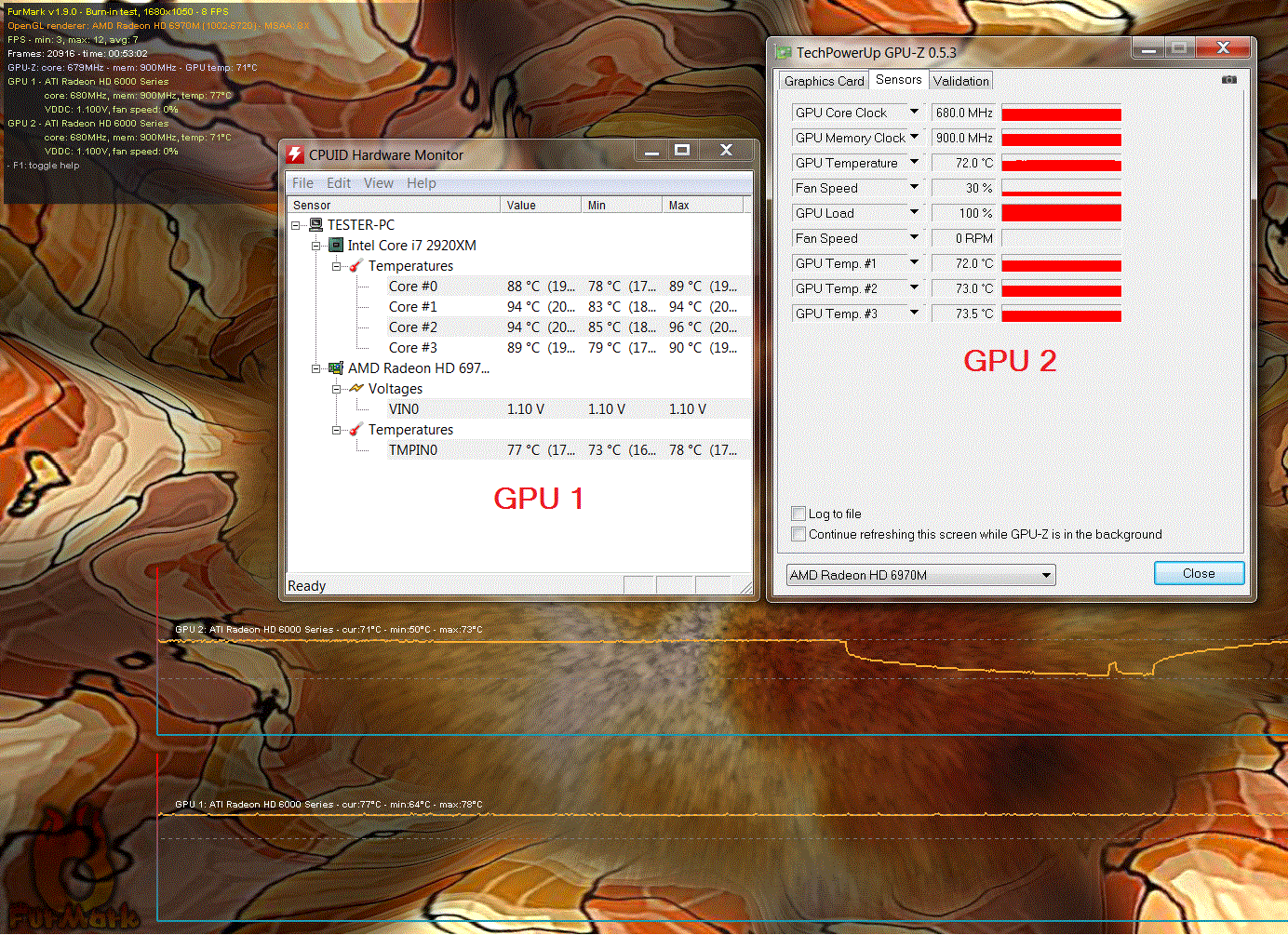Minimize the GPU-Z window

pyautogui.click(x=1148, y=48)
